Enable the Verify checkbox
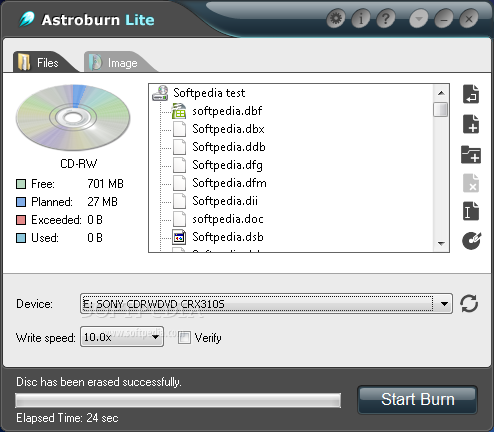Screen dimensions: 494x432 point(184,337)
